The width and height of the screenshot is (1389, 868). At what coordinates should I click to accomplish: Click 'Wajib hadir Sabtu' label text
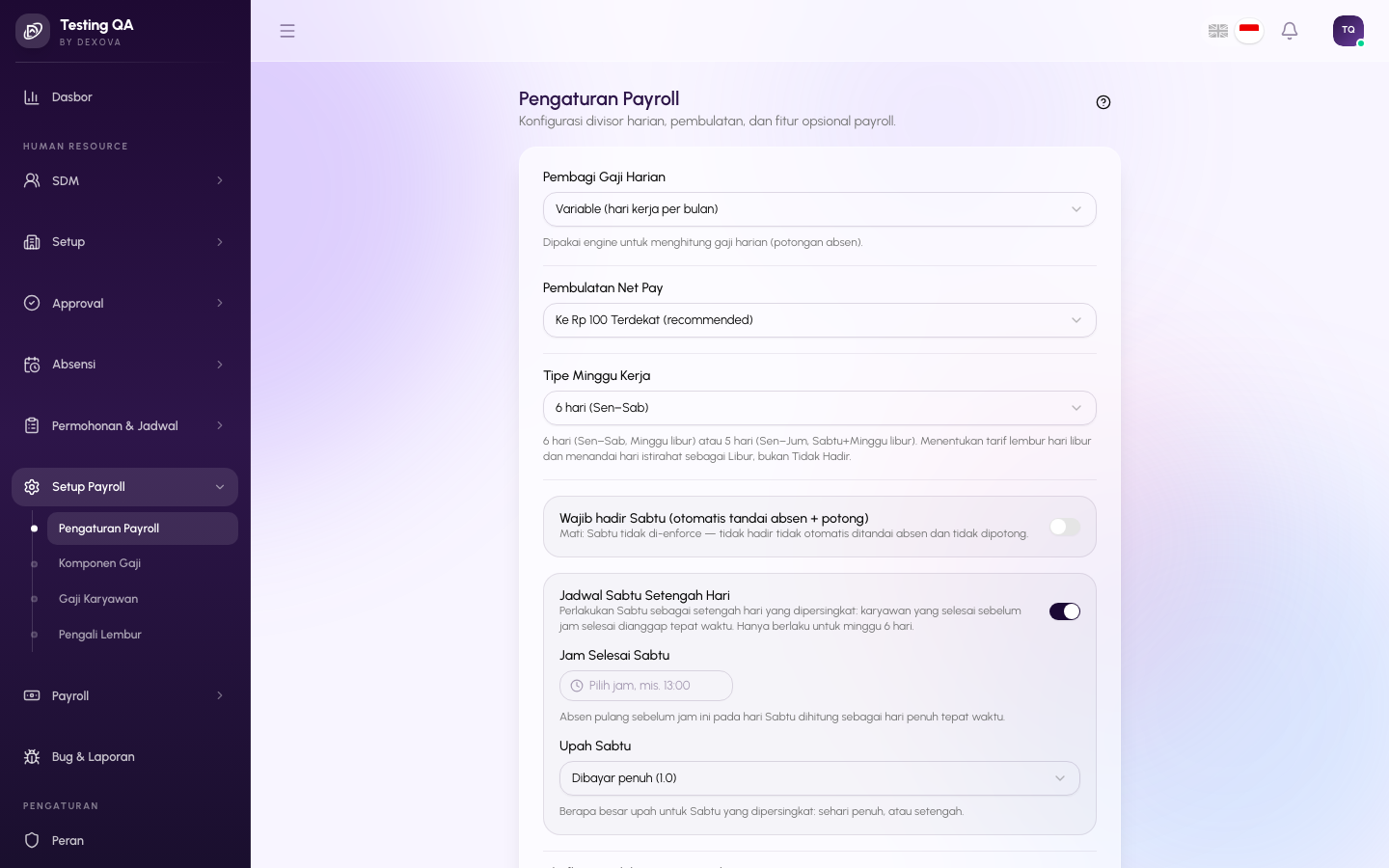(714, 518)
